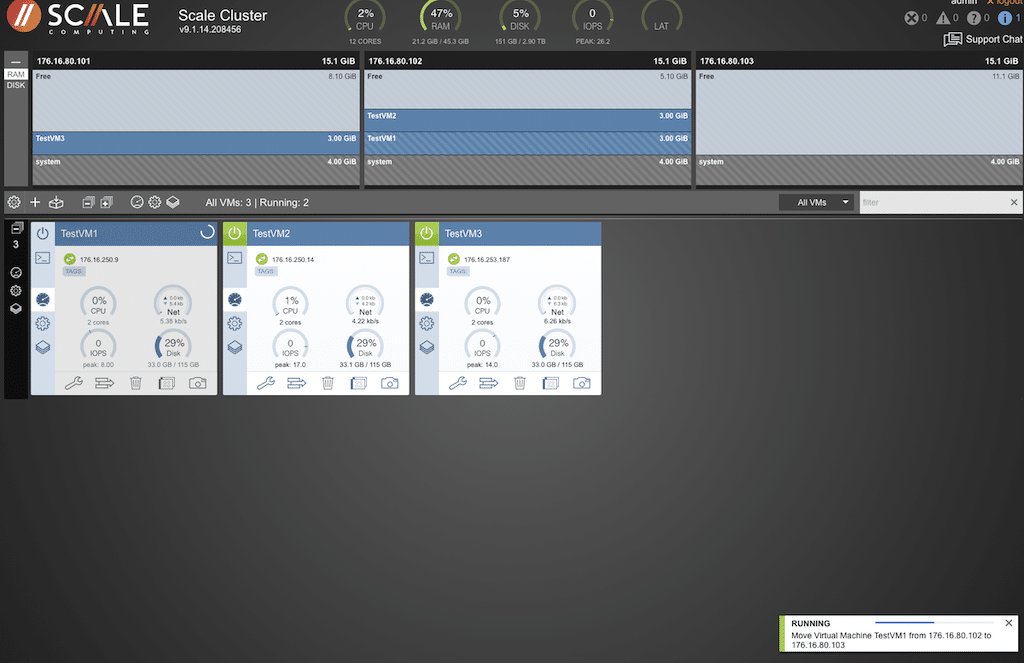The width and height of the screenshot is (1024, 663).
Task: Click the warning triangle icon in the header
Action: (x=943, y=18)
